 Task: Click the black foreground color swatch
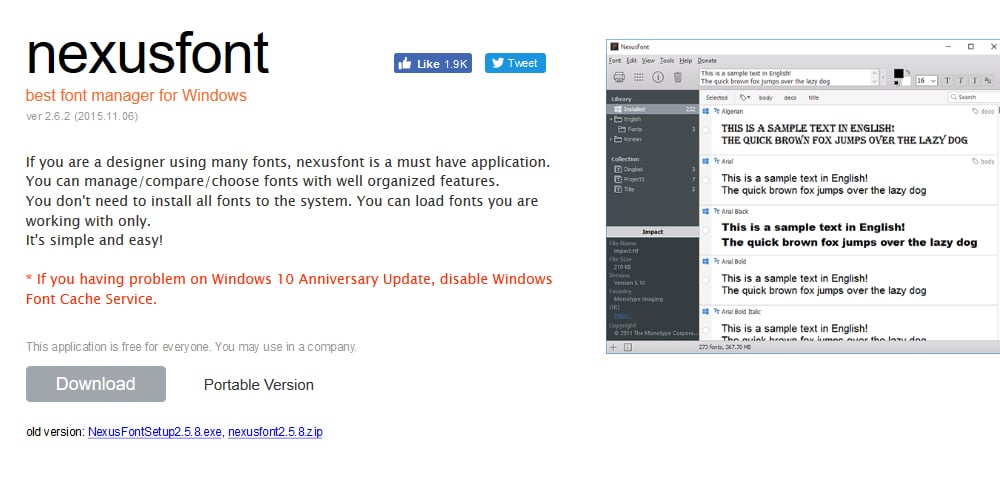pyautogui.click(x=898, y=74)
